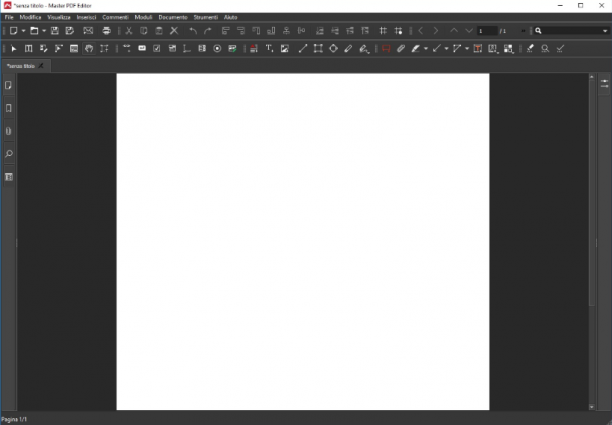Open the highlight tool dropdown arrow

425,49
